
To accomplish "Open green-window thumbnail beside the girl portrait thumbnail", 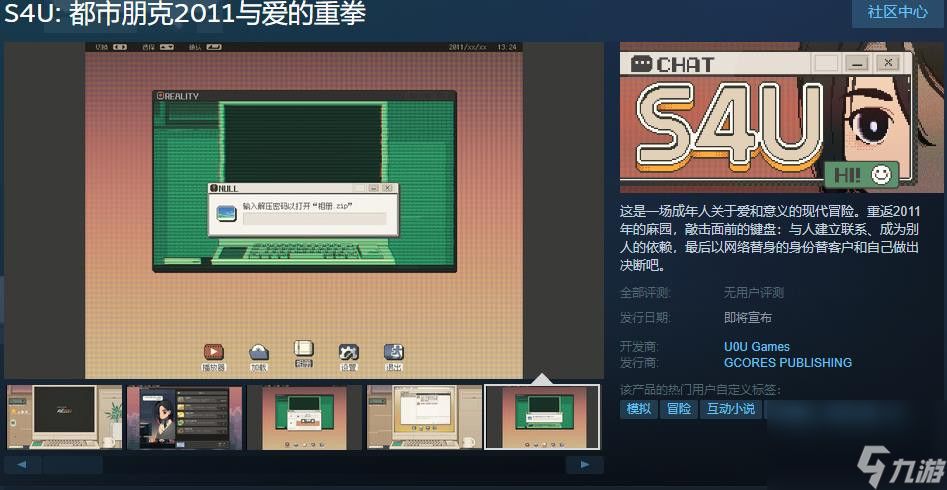I will [x=304, y=417].
